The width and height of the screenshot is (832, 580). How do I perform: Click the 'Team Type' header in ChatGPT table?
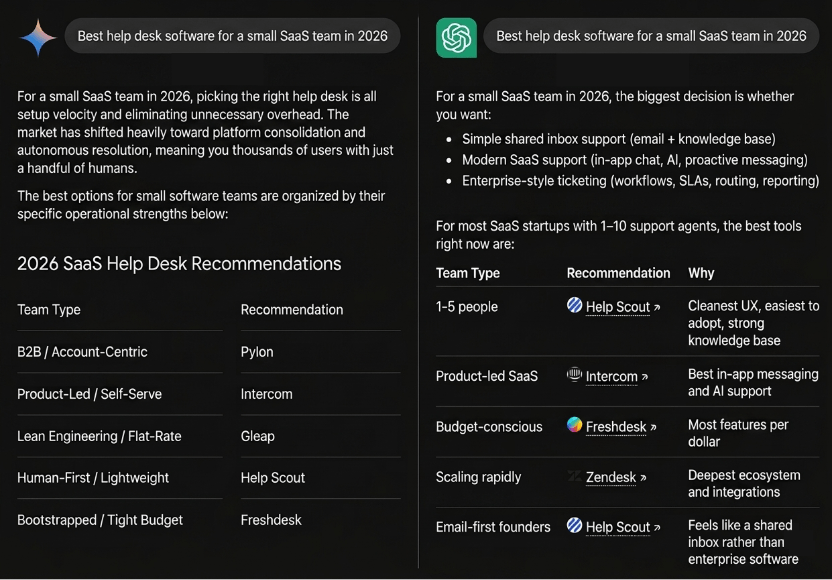[x=467, y=273]
